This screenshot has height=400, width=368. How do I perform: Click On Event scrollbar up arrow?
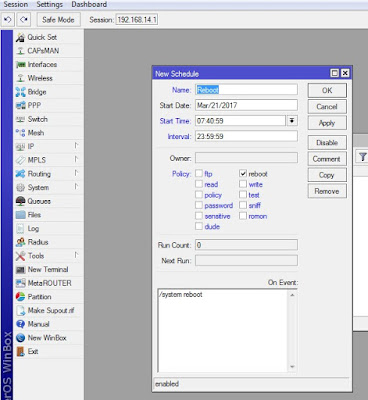[x=292, y=295]
